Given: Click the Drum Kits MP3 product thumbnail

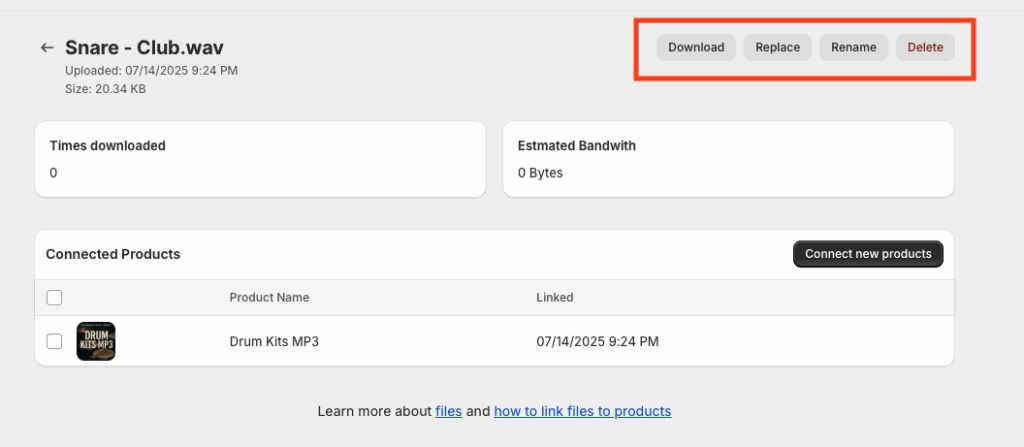Looking at the screenshot, I should [x=96, y=341].
